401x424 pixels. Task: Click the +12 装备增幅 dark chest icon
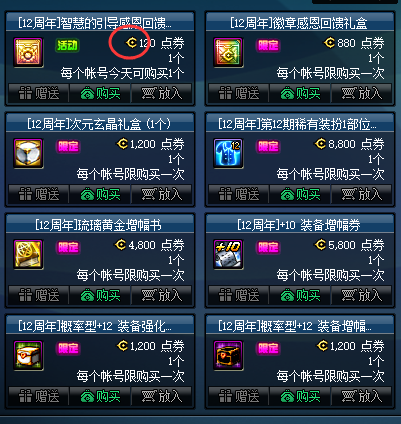(x=228, y=355)
